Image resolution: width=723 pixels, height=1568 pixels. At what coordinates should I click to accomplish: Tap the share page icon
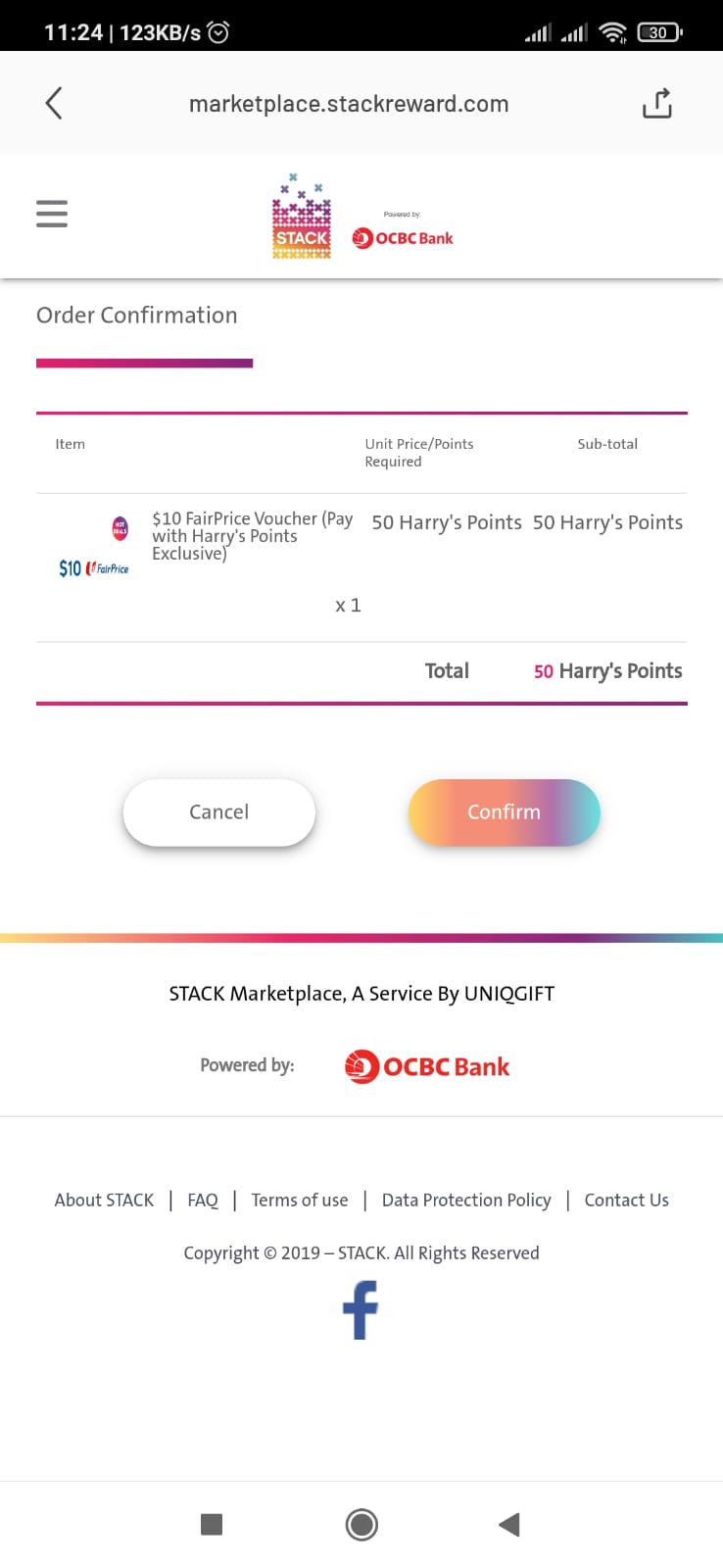(x=657, y=103)
